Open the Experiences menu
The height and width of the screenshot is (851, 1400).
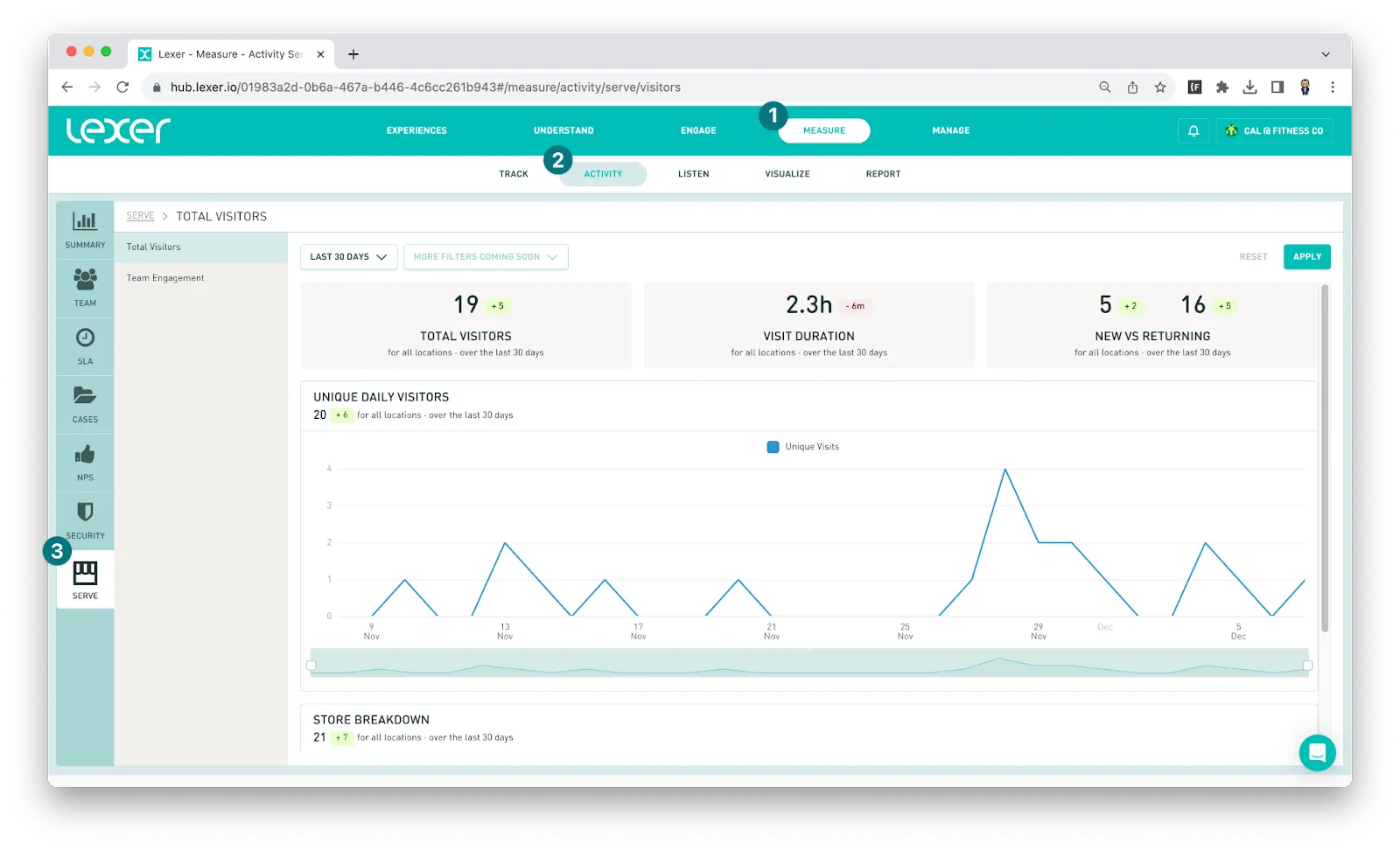(416, 131)
